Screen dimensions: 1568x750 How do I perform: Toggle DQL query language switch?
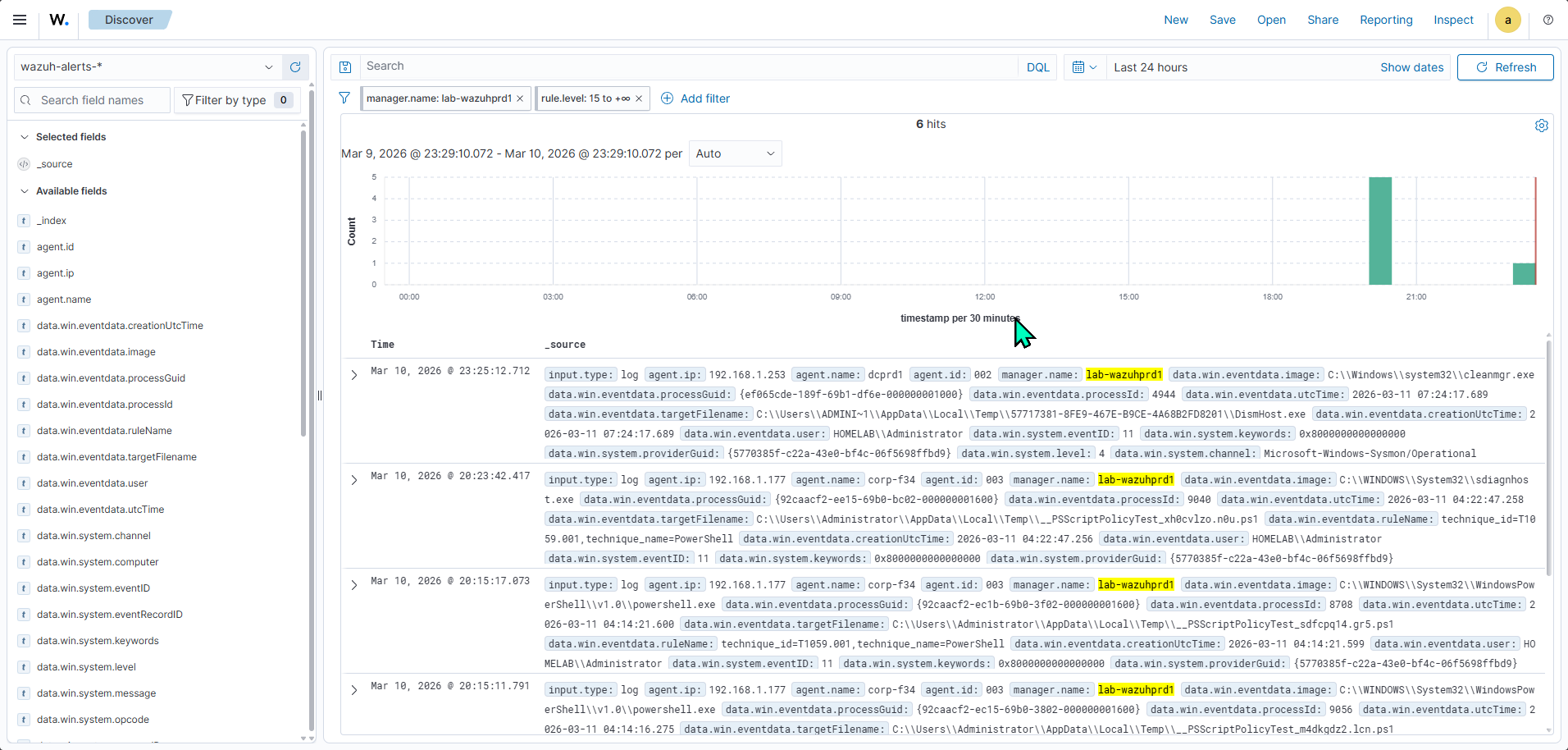coord(1038,67)
